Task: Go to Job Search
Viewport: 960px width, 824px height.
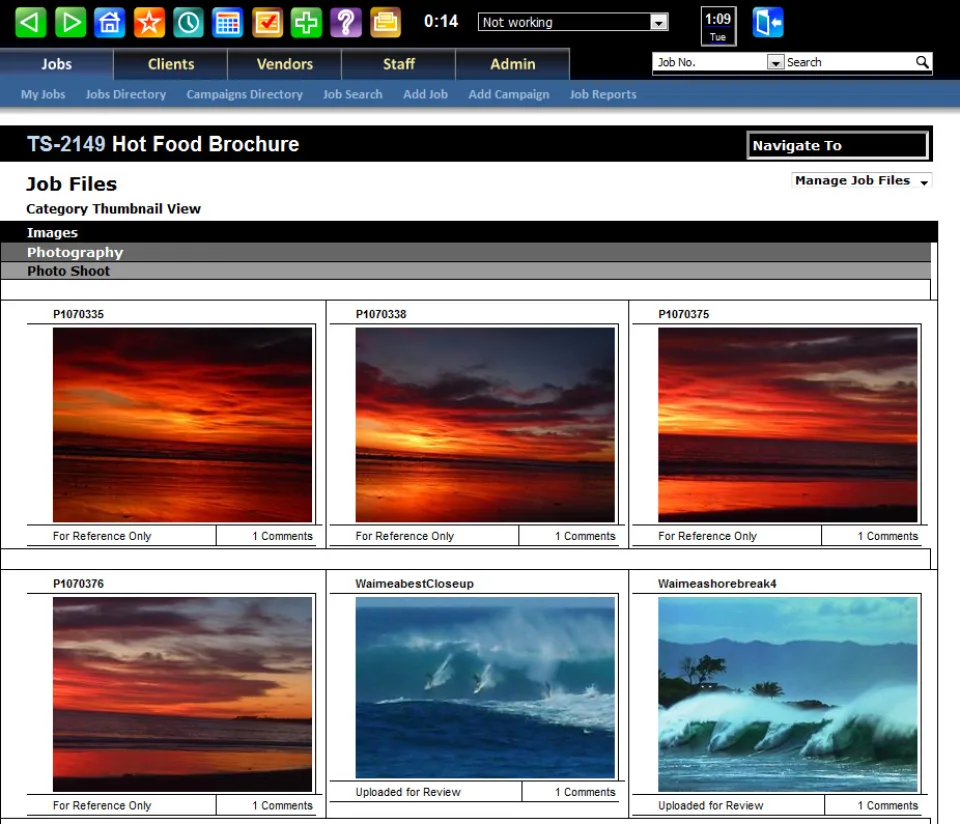Action: coord(353,94)
